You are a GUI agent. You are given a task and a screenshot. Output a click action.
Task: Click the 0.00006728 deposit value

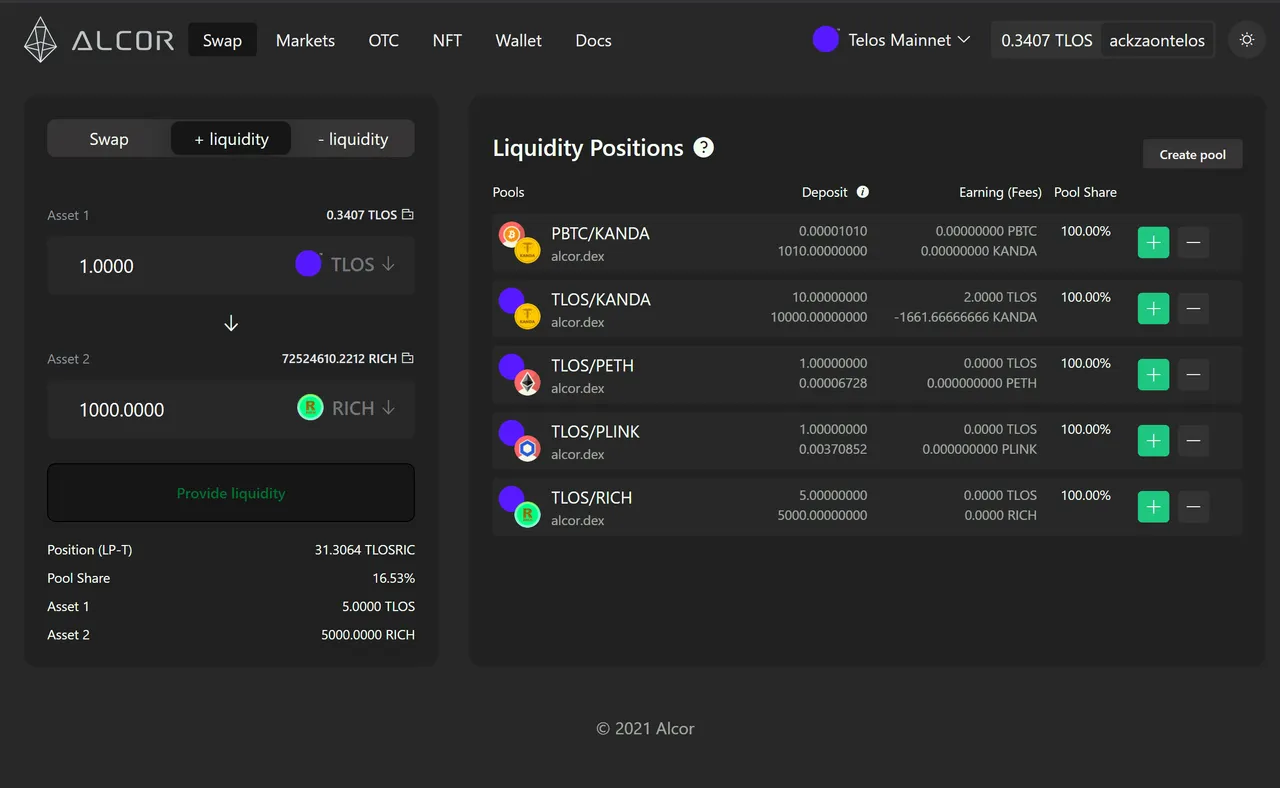click(x=833, y=383)
